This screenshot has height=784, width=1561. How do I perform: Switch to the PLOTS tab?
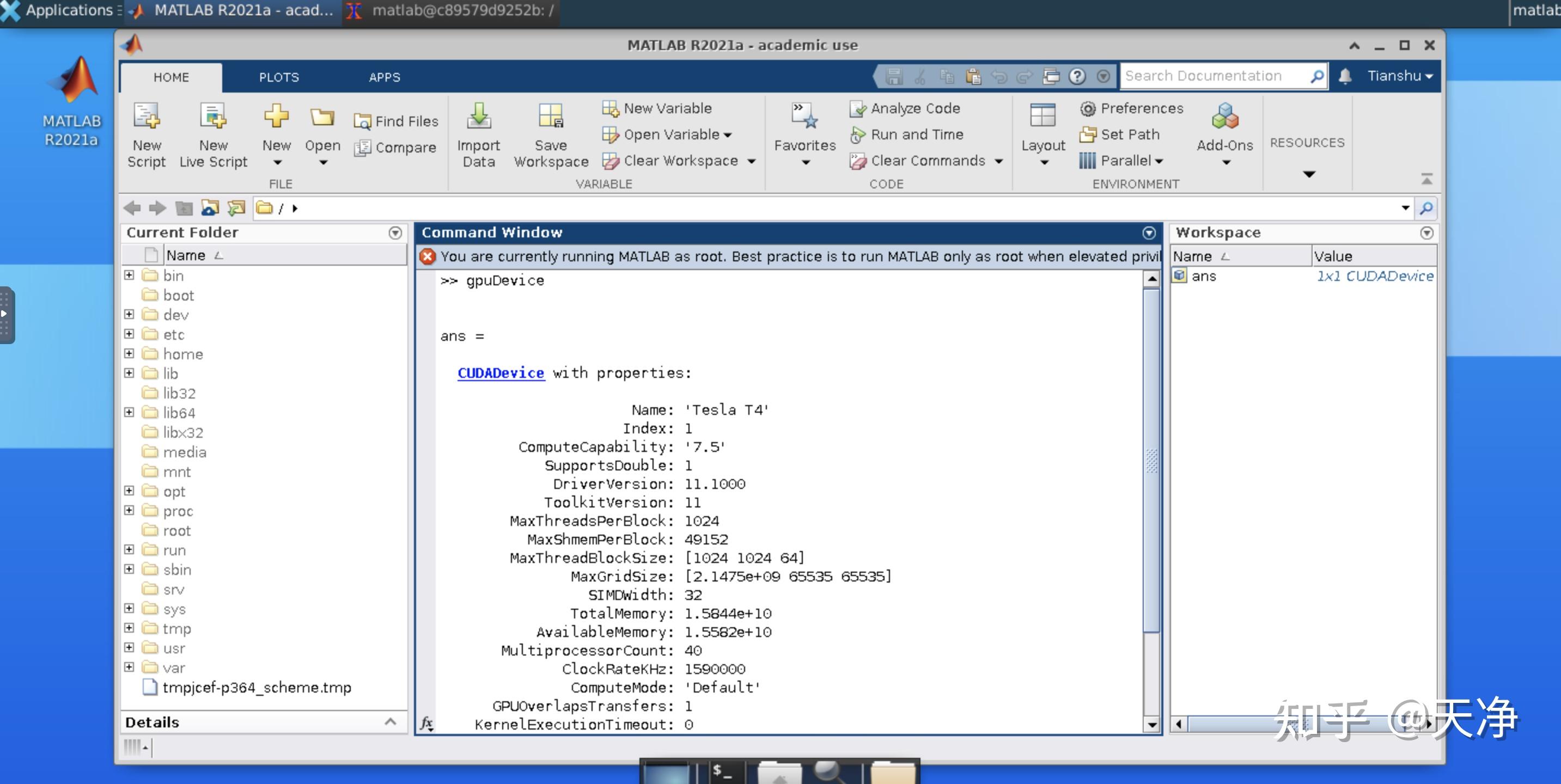click(279, 77)
